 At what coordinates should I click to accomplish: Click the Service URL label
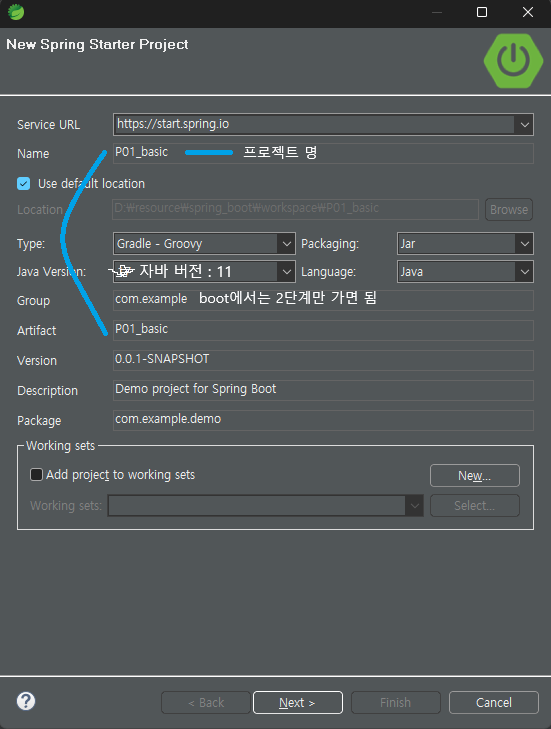pos(48,125)
